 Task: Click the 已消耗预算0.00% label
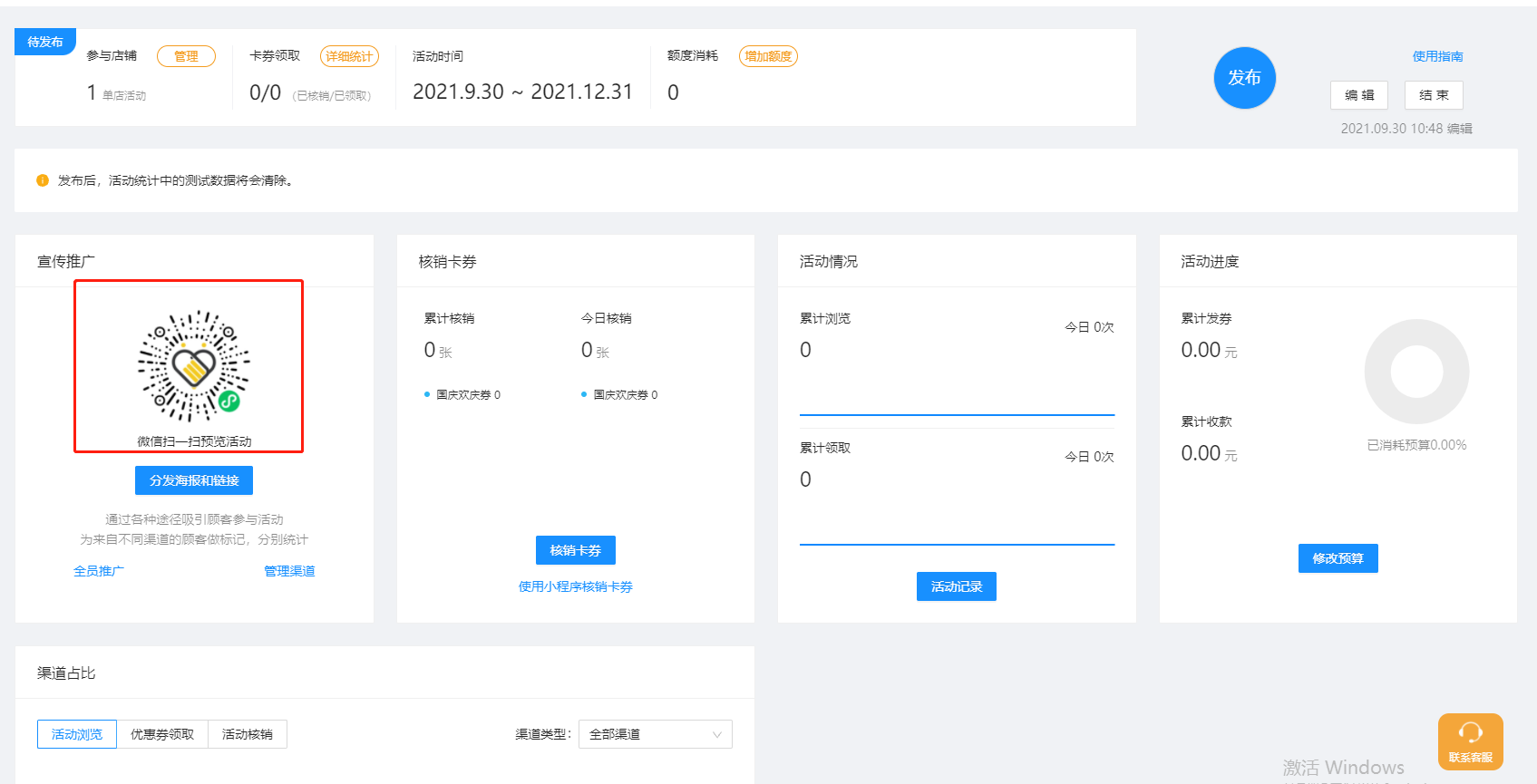1416,445
